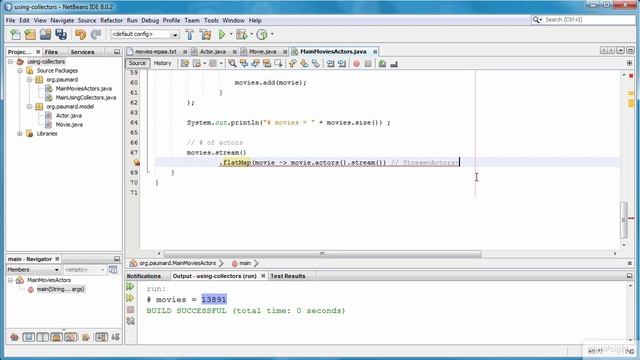Expand the Libraries node
This screenshot has height=360, width=640.
[20, 133]
